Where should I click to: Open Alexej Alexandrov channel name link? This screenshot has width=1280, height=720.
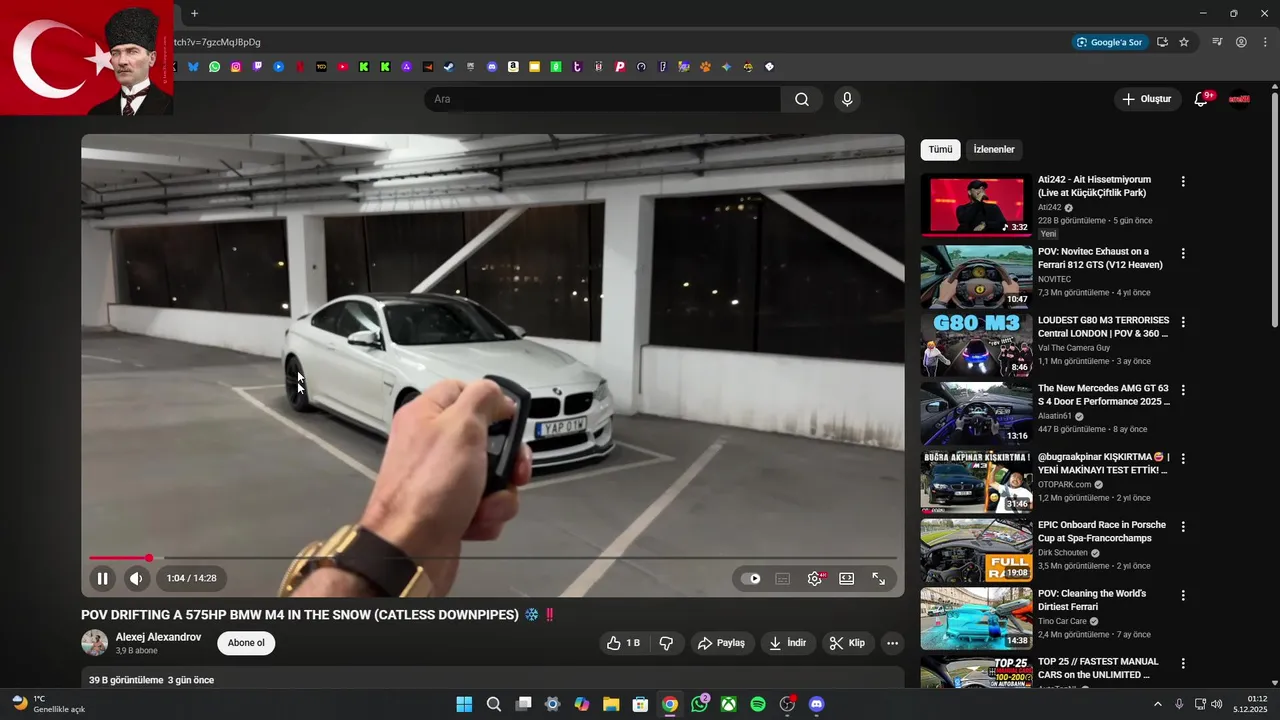click(x=158, y=637)
